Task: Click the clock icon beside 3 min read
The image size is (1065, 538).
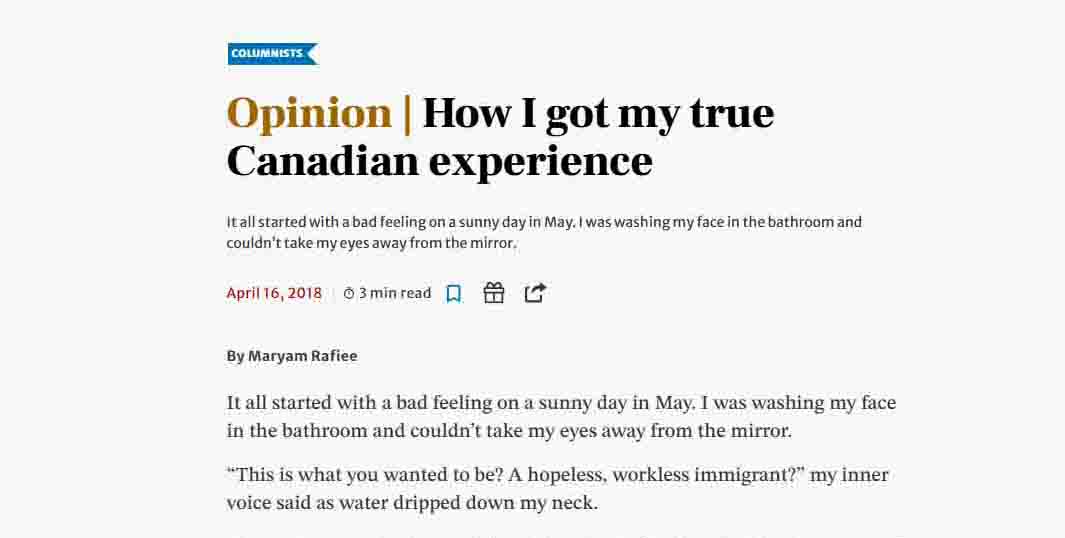Action: (349, 293)
